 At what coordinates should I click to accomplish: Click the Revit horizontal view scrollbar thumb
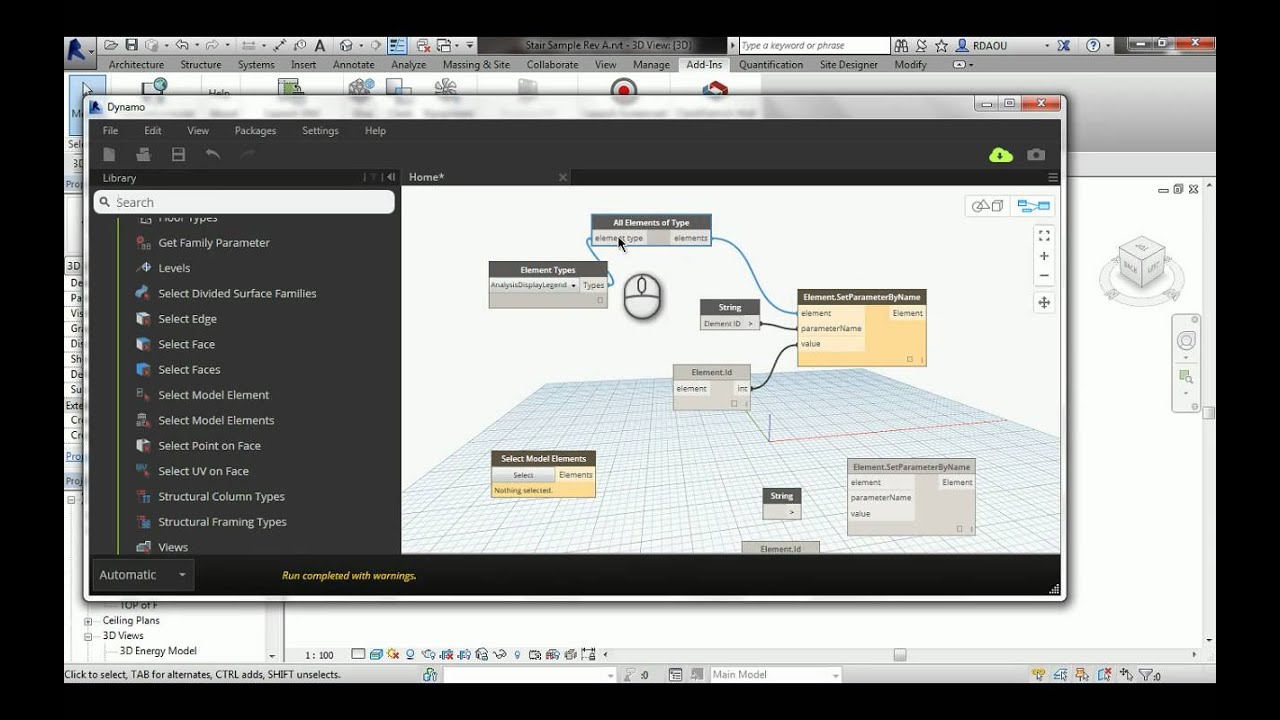coord(899,655)
